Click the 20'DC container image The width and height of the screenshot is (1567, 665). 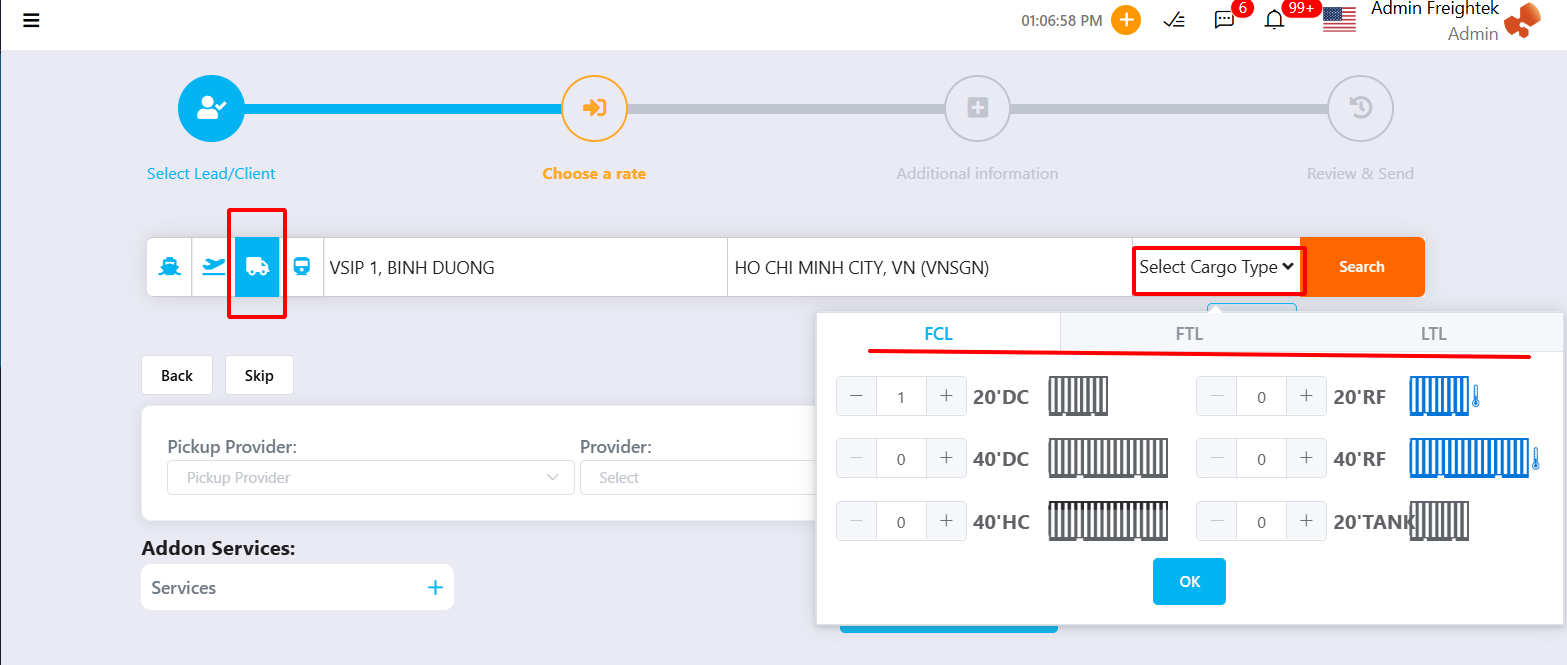coord(1078,396)
